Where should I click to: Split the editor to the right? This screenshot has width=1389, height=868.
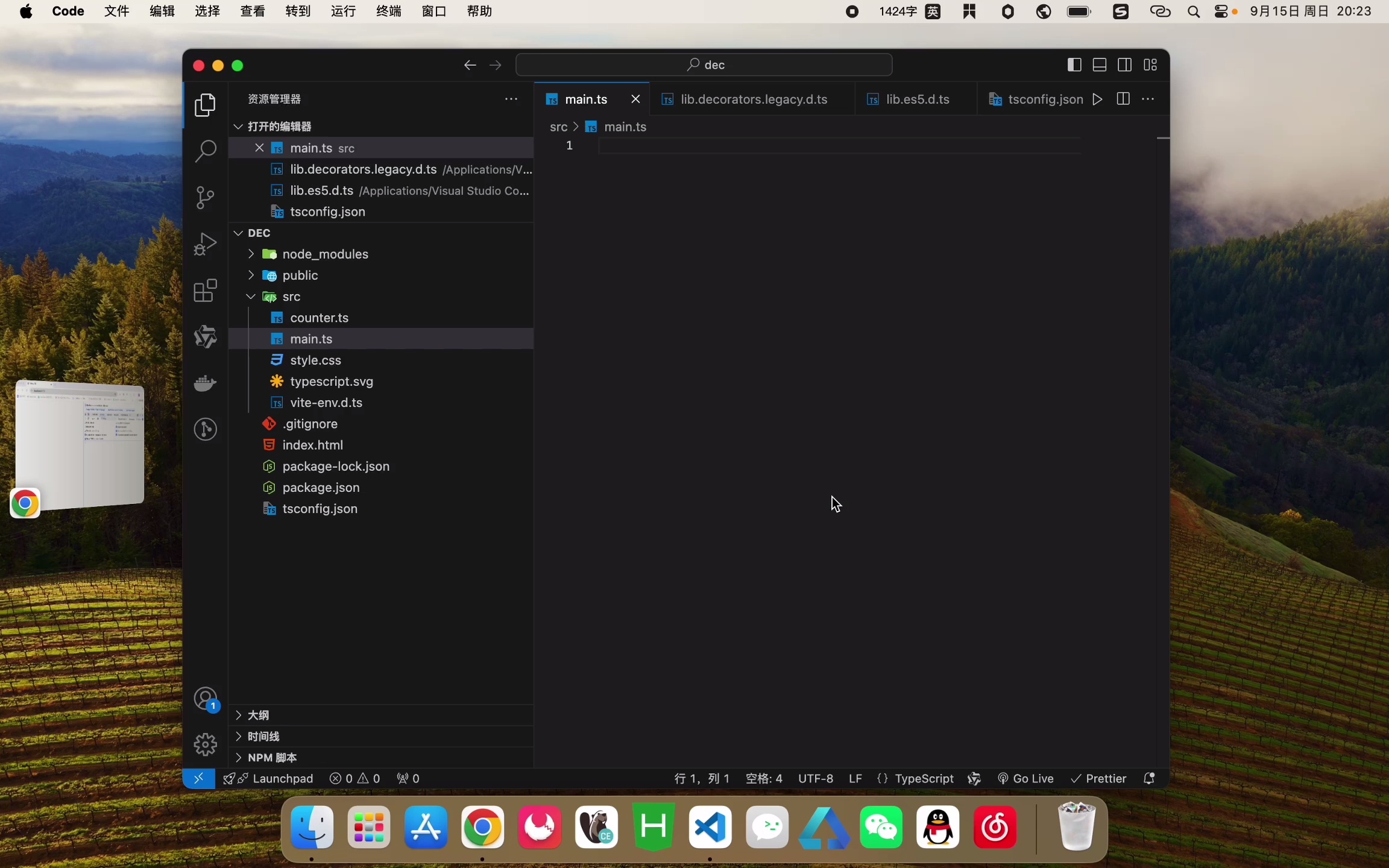(1123, 99)
